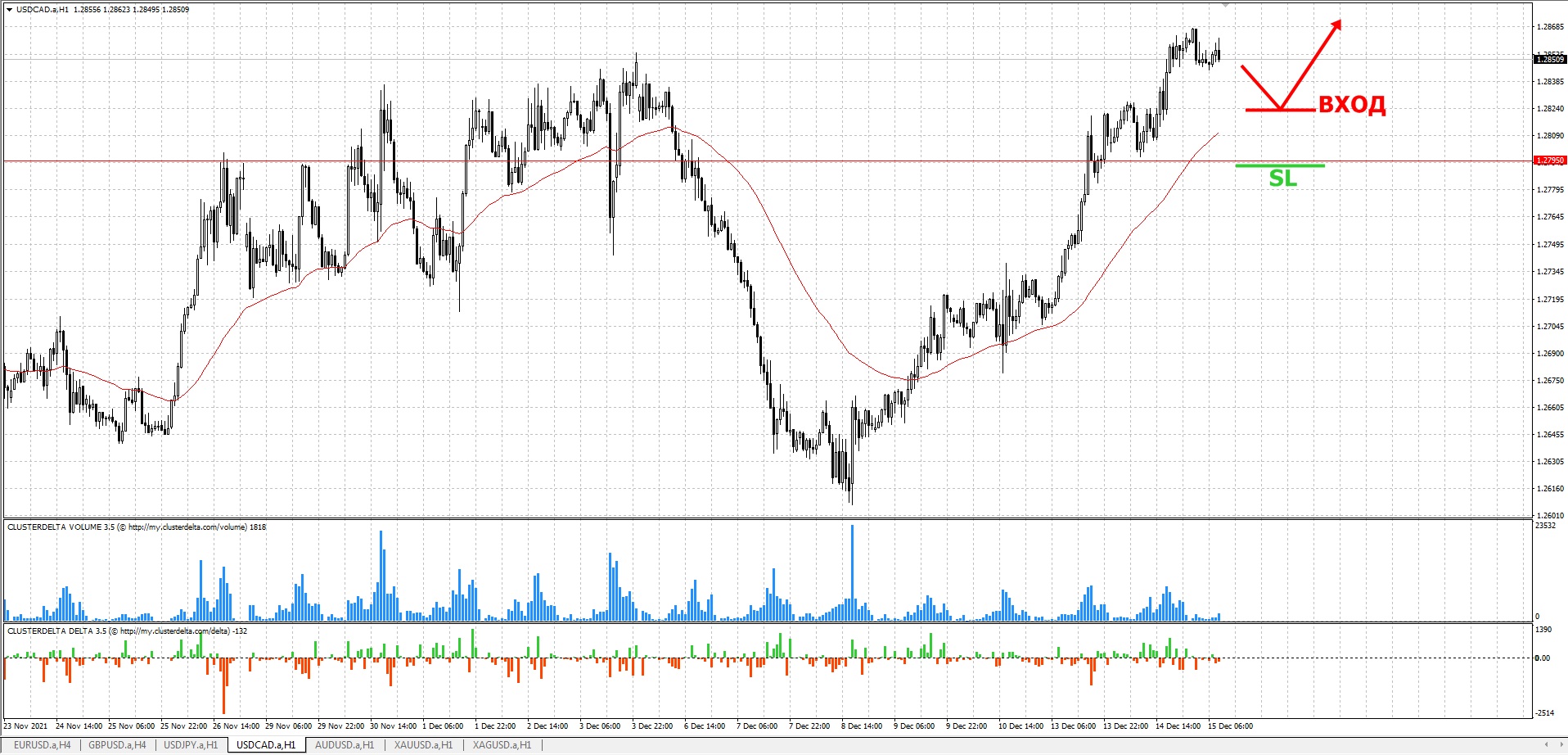The height and width of the screenshot is (755, 1568).
Task: Click the volume scale value 23532
Action: pyautogui.click(x=1545, y=526)
